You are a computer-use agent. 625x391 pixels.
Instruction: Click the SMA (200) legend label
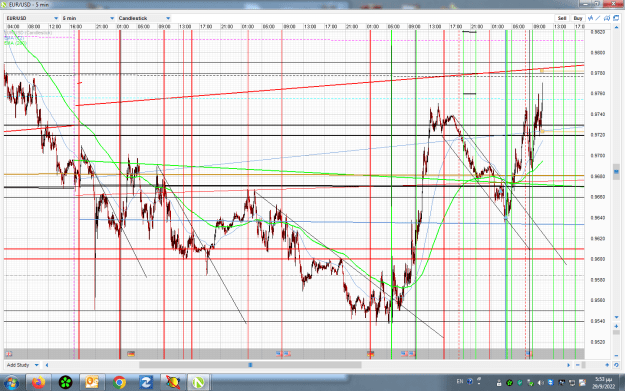click(x=16, y=43)
